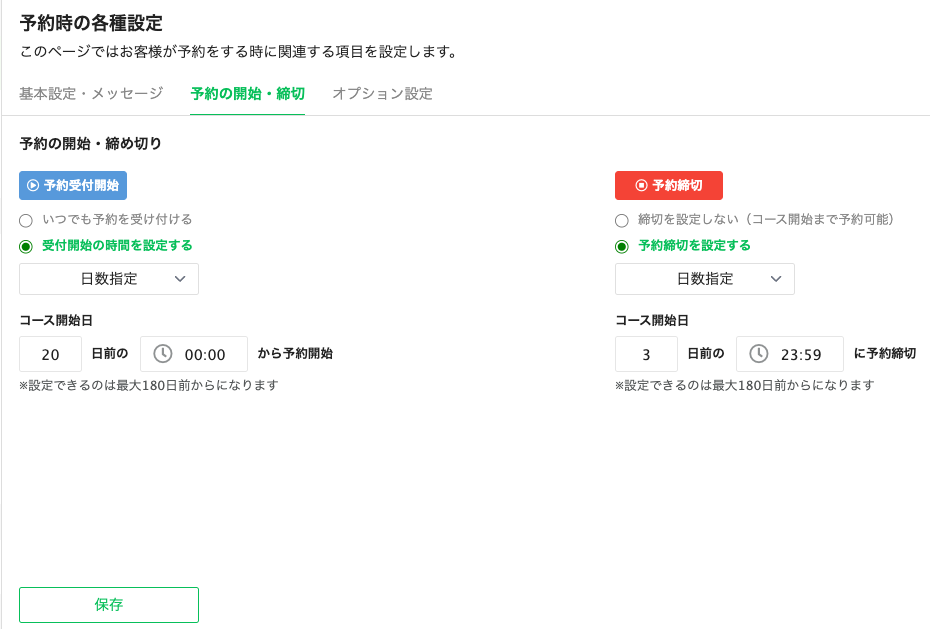Viewport: 930px width, 629px height.
Task: Click the clock icon beside 23:59
Action: point(759,354)
